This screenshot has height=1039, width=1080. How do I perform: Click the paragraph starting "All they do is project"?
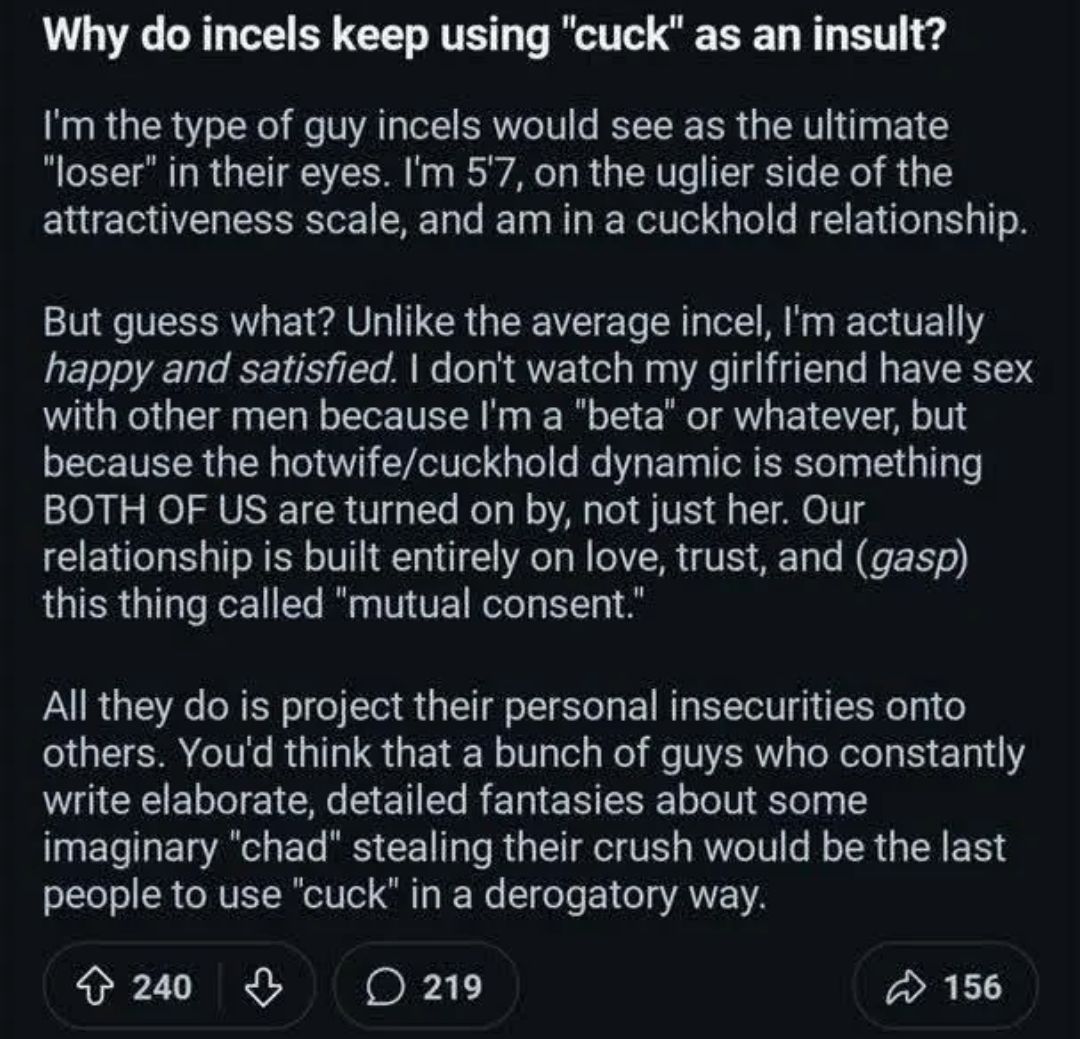(534, 801)
